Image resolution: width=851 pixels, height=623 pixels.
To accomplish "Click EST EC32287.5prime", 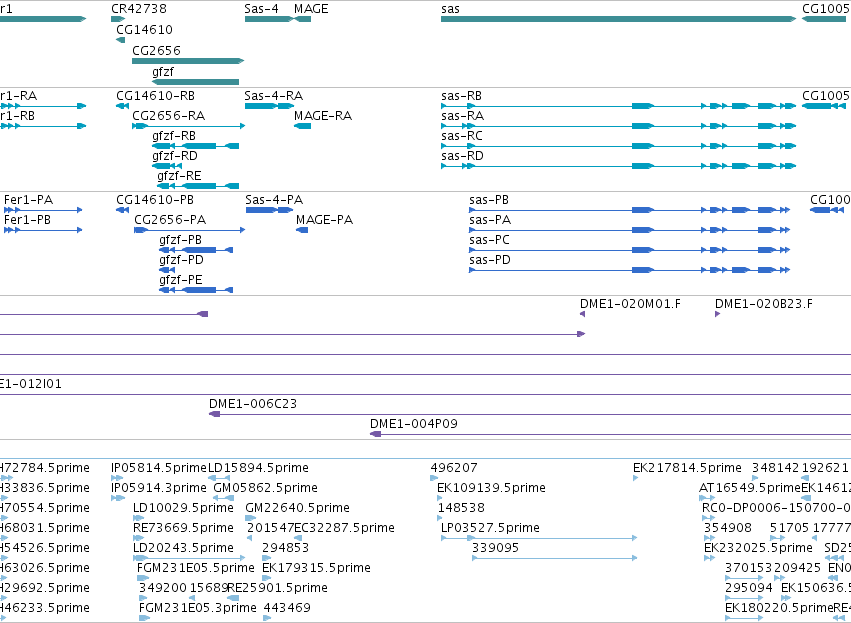I will pyautogui.click(x=344, y=528).
